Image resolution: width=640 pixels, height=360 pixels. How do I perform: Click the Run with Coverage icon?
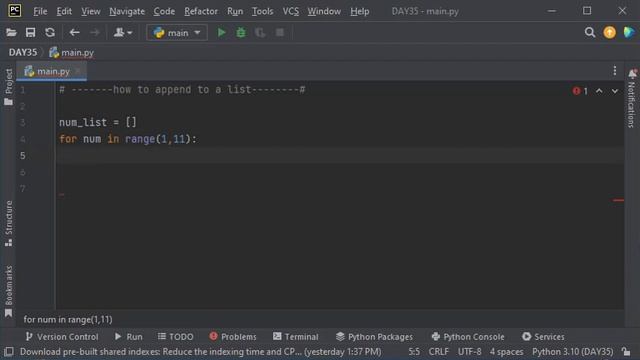coord(260,33)
